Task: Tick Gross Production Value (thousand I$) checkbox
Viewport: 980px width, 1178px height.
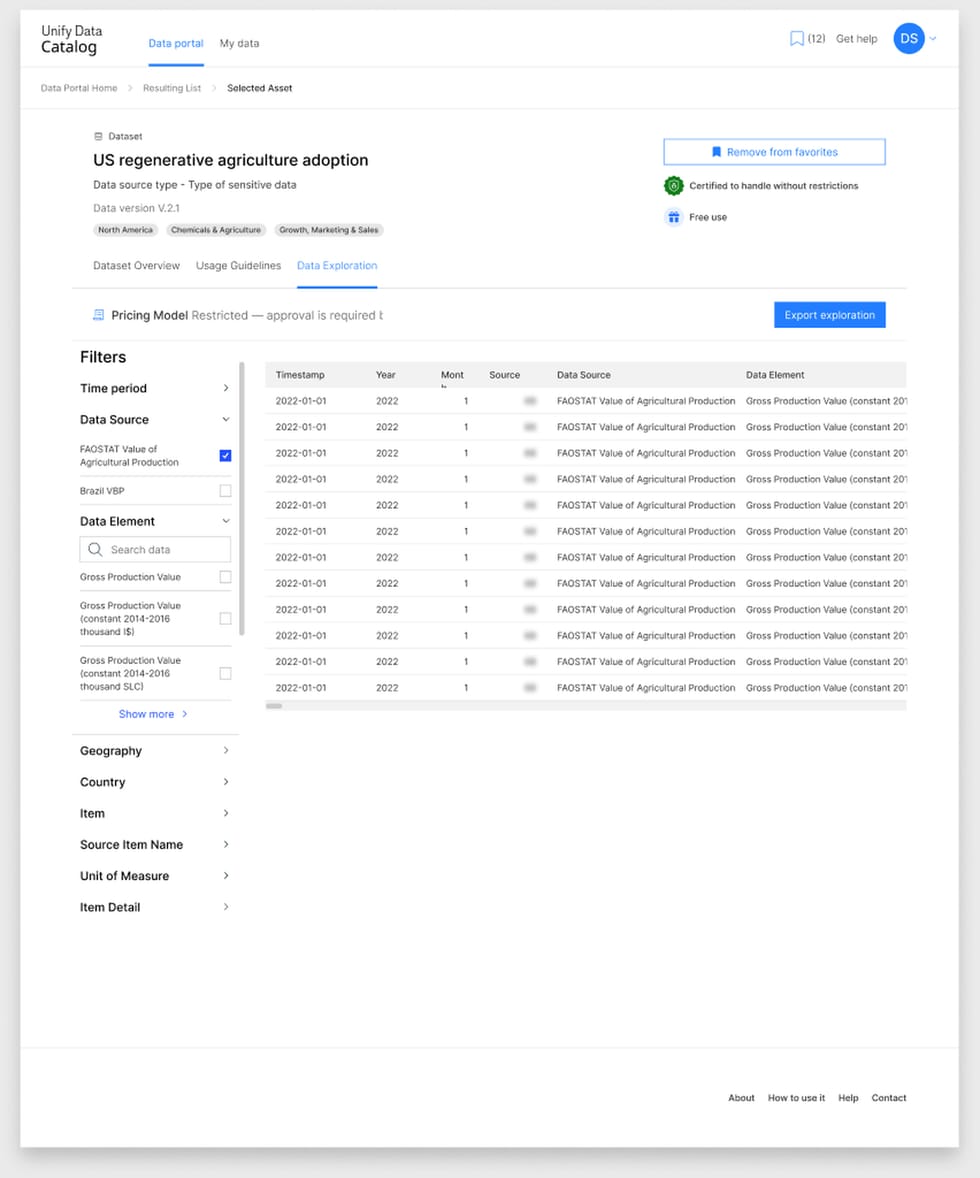Action: pos(225,618)
